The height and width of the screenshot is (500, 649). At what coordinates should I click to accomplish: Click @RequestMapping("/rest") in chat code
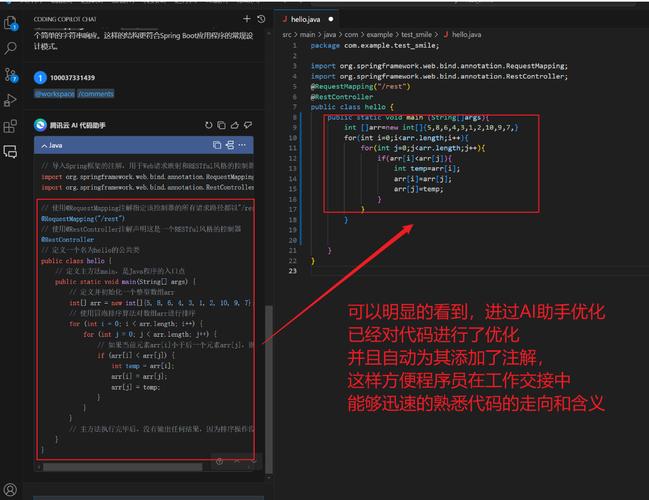click(83, 219)
